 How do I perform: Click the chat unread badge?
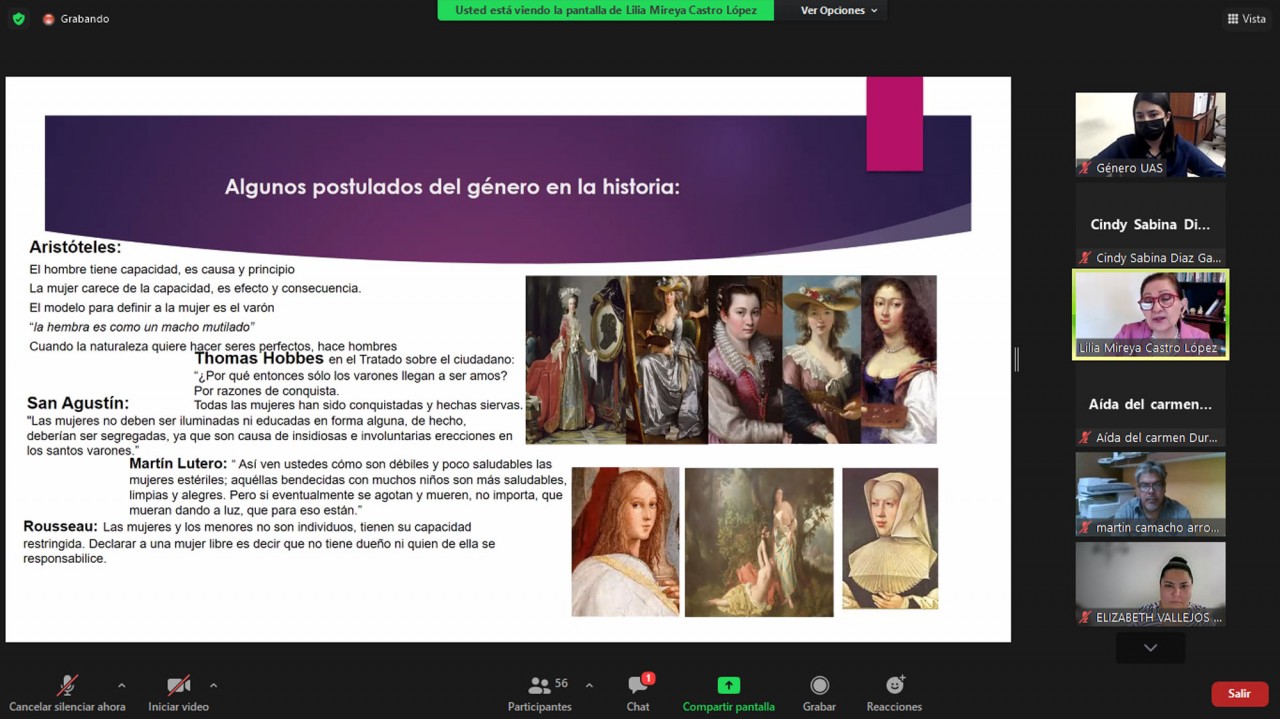click(x=649, y=678)
